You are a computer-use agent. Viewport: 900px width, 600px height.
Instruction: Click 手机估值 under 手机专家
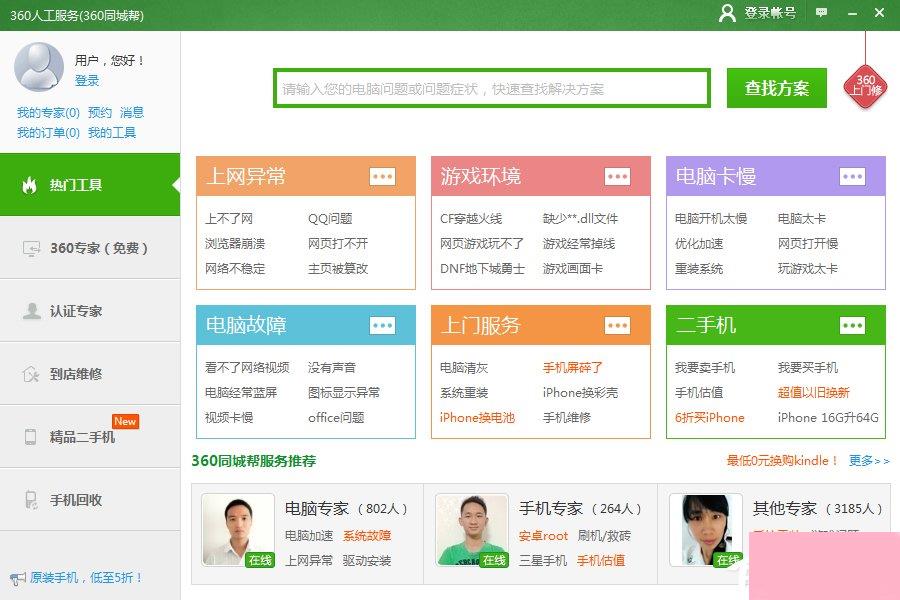pos(601,560)
